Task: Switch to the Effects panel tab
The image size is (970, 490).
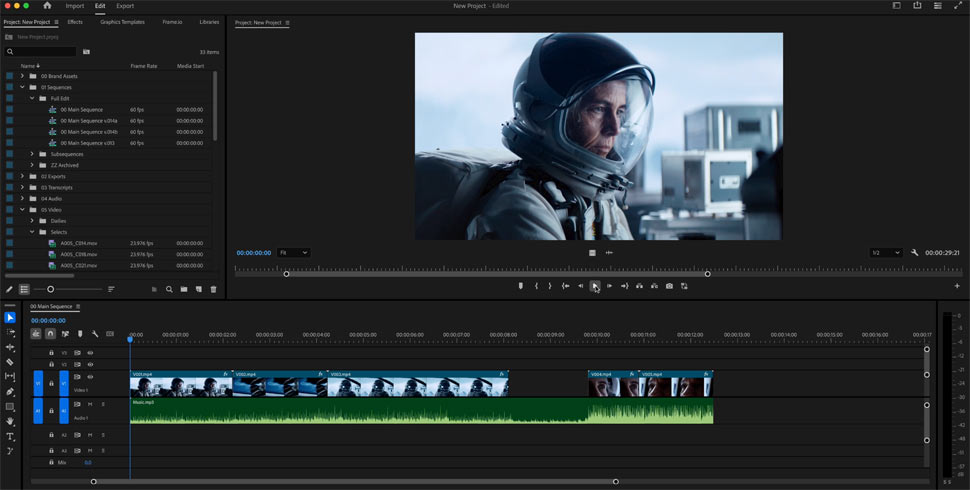Action: click(75, 21)
